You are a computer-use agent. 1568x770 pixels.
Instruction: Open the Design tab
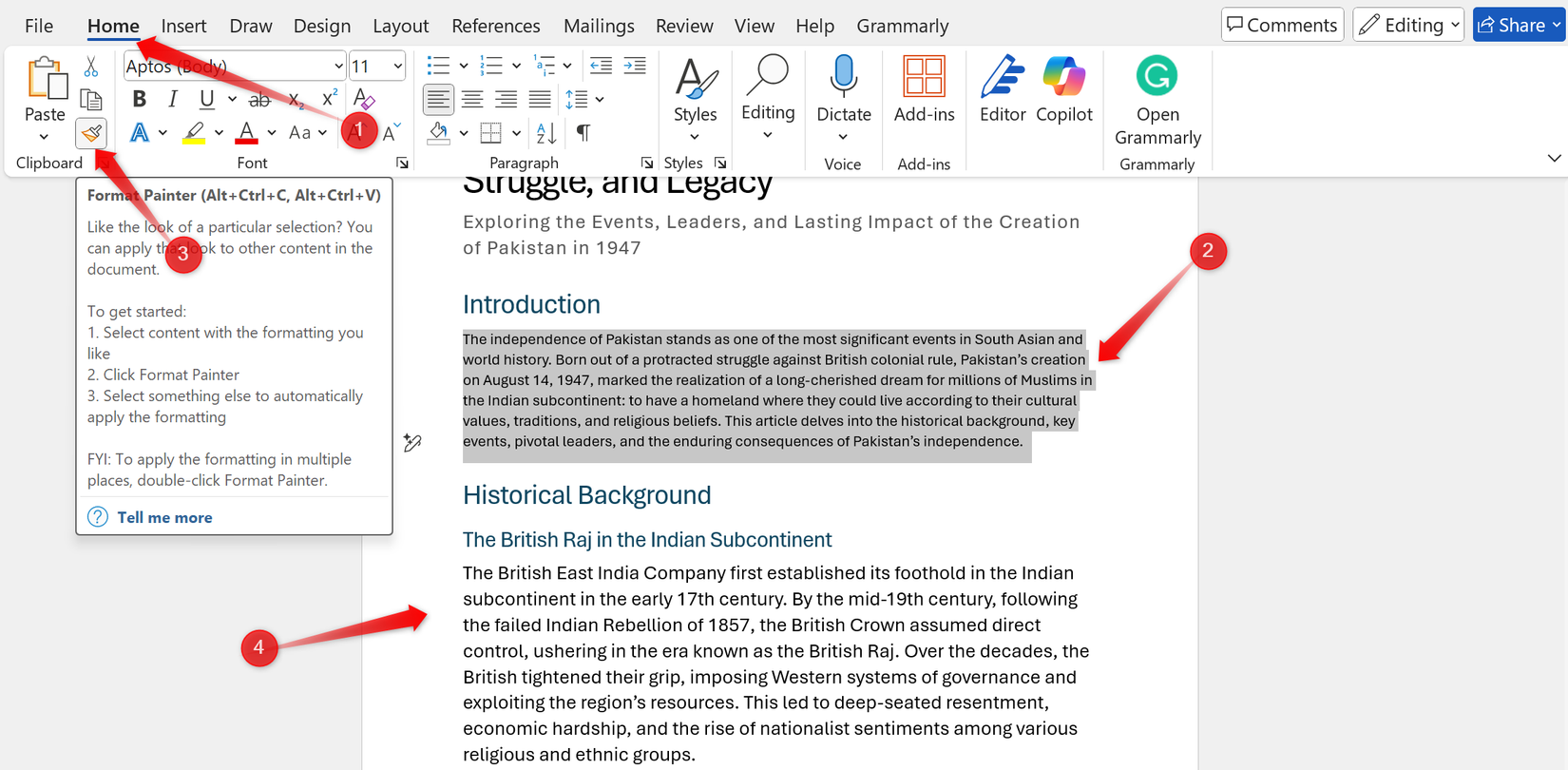pos(322,26)
